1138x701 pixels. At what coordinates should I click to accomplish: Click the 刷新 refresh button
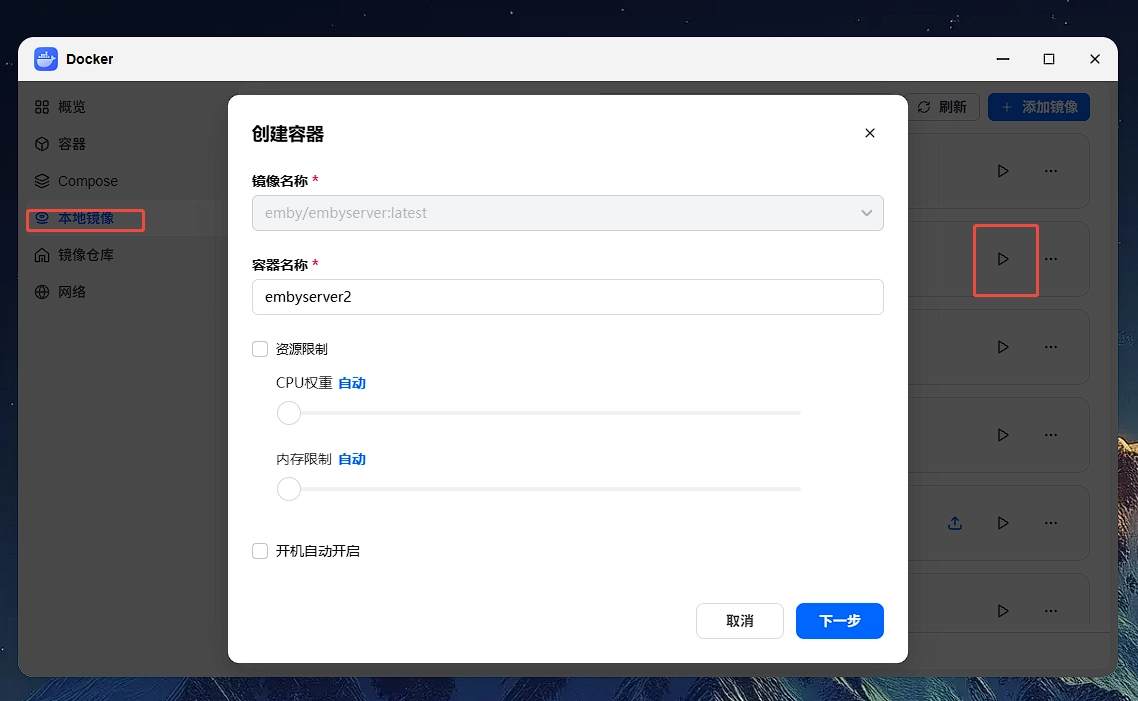coord(943,107)
